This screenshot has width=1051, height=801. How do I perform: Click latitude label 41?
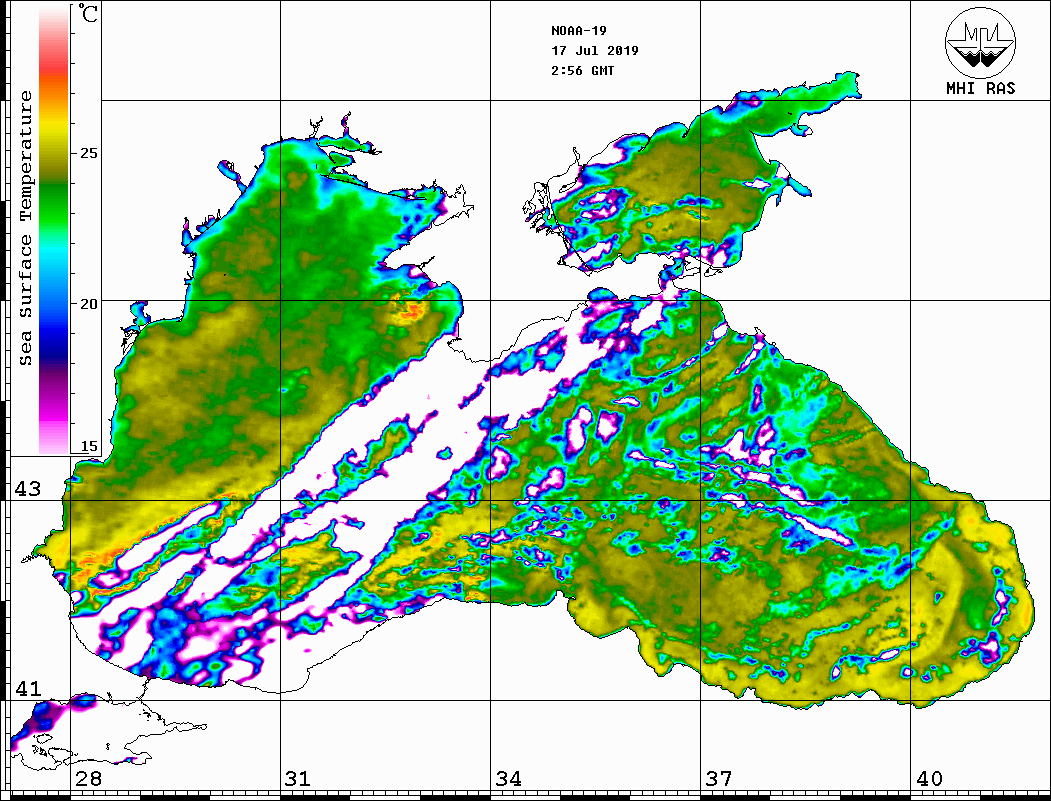tap(27, 688)
